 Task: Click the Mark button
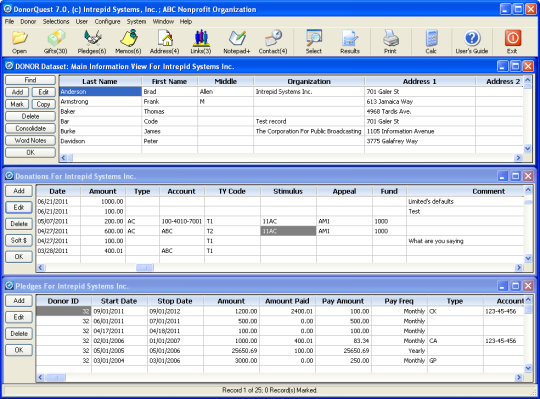click(17, 104)
